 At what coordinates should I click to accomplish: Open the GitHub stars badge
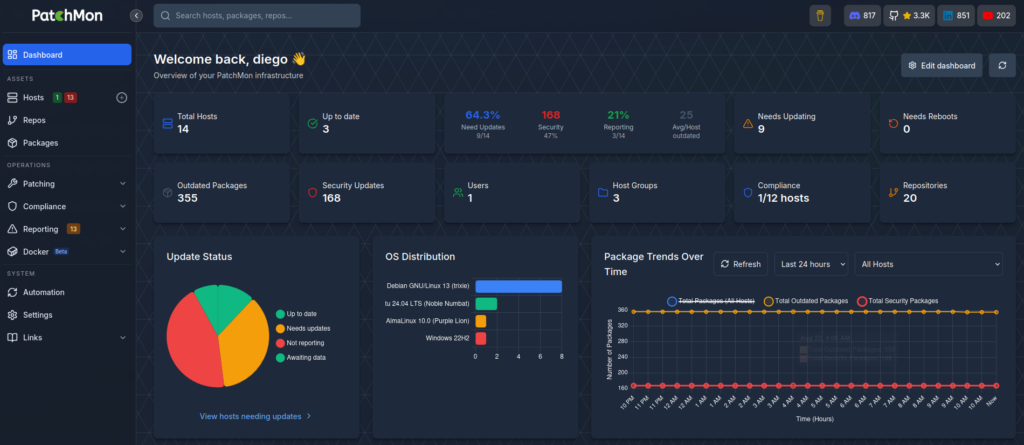coord(909,16)
